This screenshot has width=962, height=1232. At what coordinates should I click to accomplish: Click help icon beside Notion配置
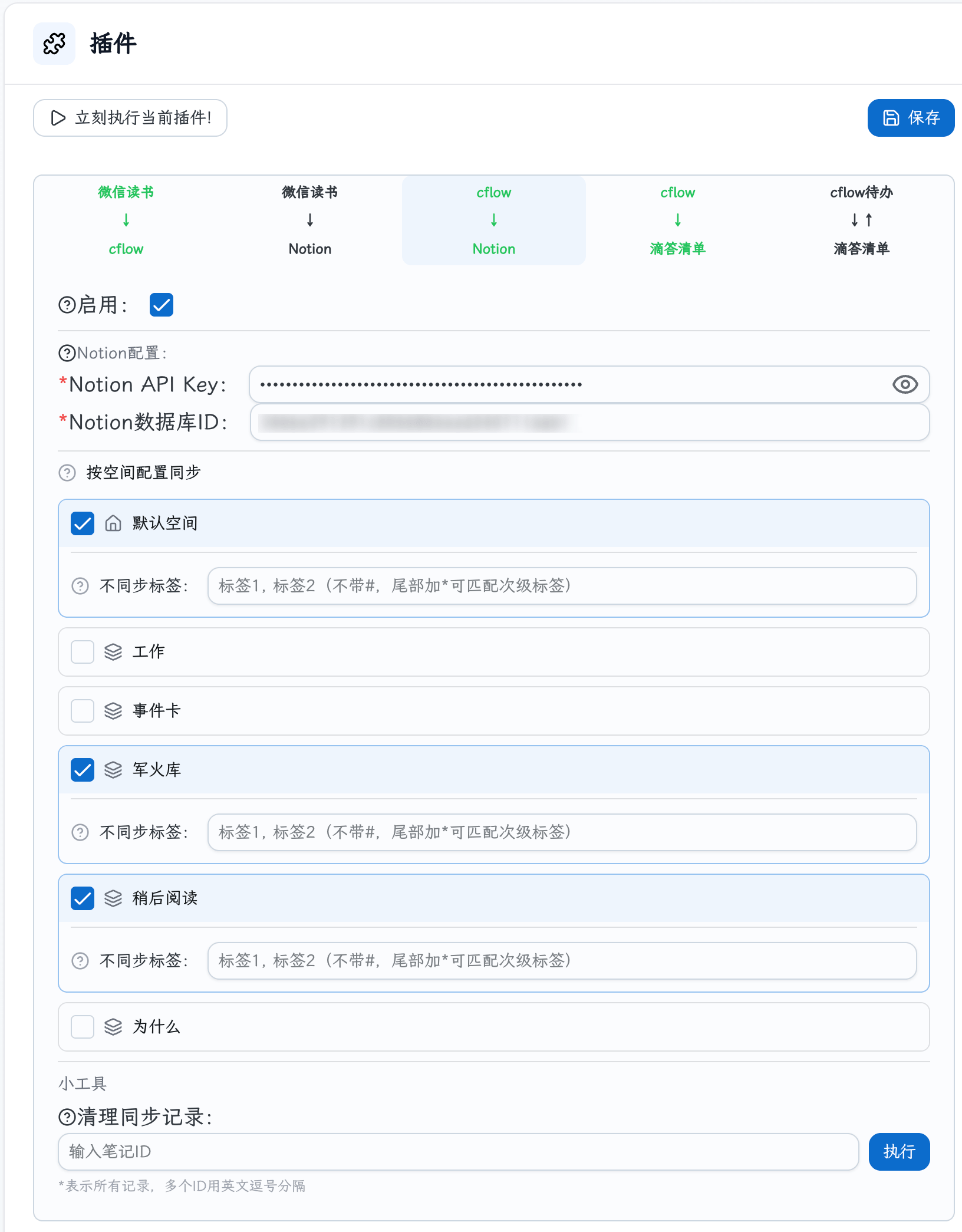pyautogui.click(x=67, y=353)
